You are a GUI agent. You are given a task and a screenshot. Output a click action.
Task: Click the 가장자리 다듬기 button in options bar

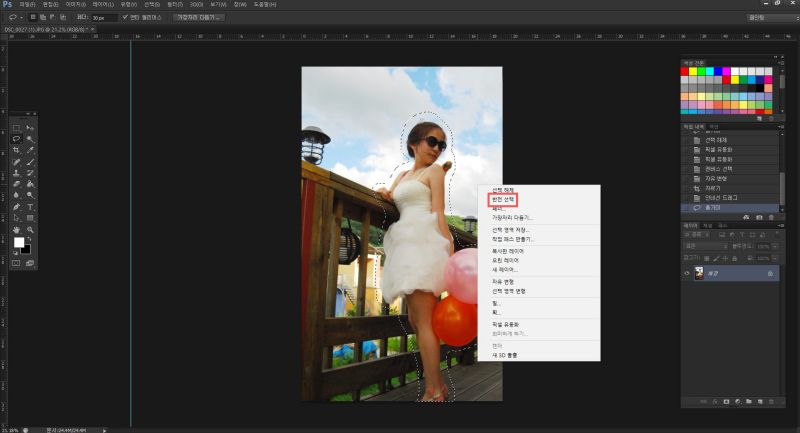pyautogui.click(x=199, y=17)
